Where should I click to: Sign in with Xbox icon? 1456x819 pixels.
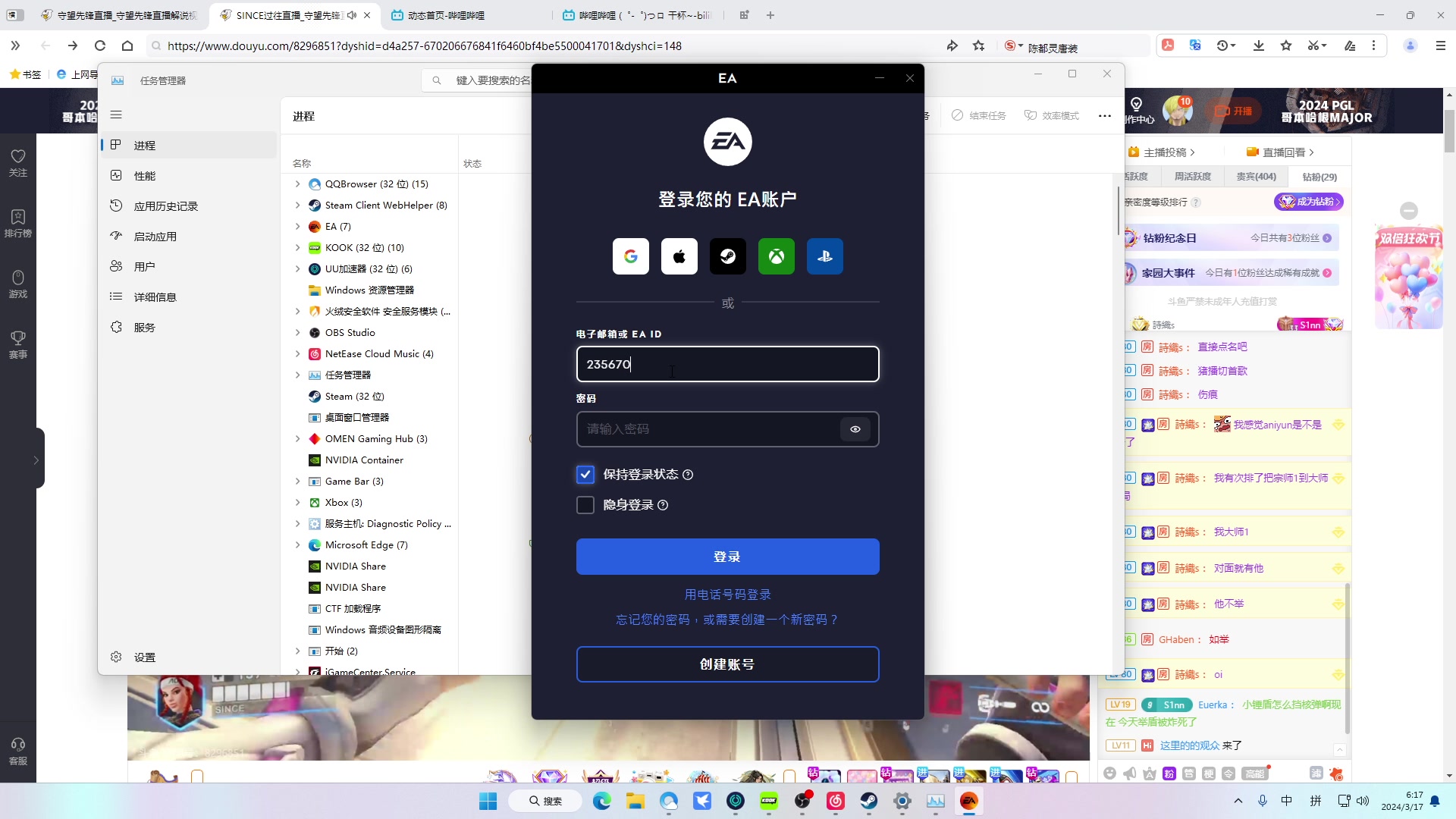776,256
